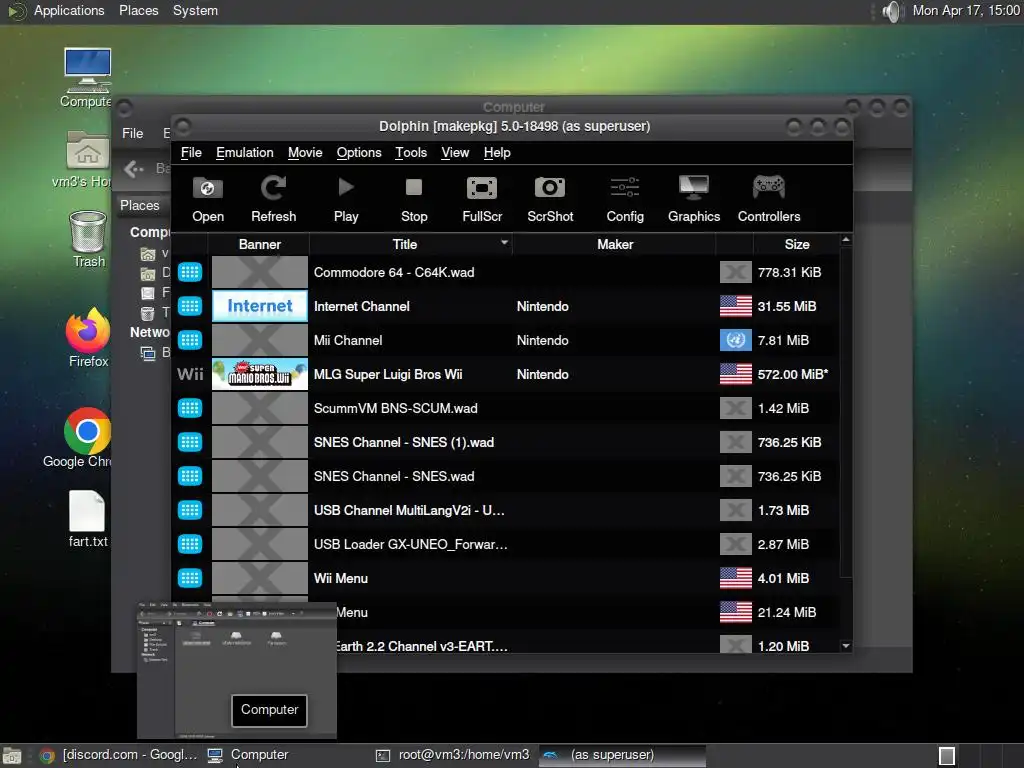Select the Internet Channel title
Viewport: 1024px width, 768px height.
click(x=361, y=306)
